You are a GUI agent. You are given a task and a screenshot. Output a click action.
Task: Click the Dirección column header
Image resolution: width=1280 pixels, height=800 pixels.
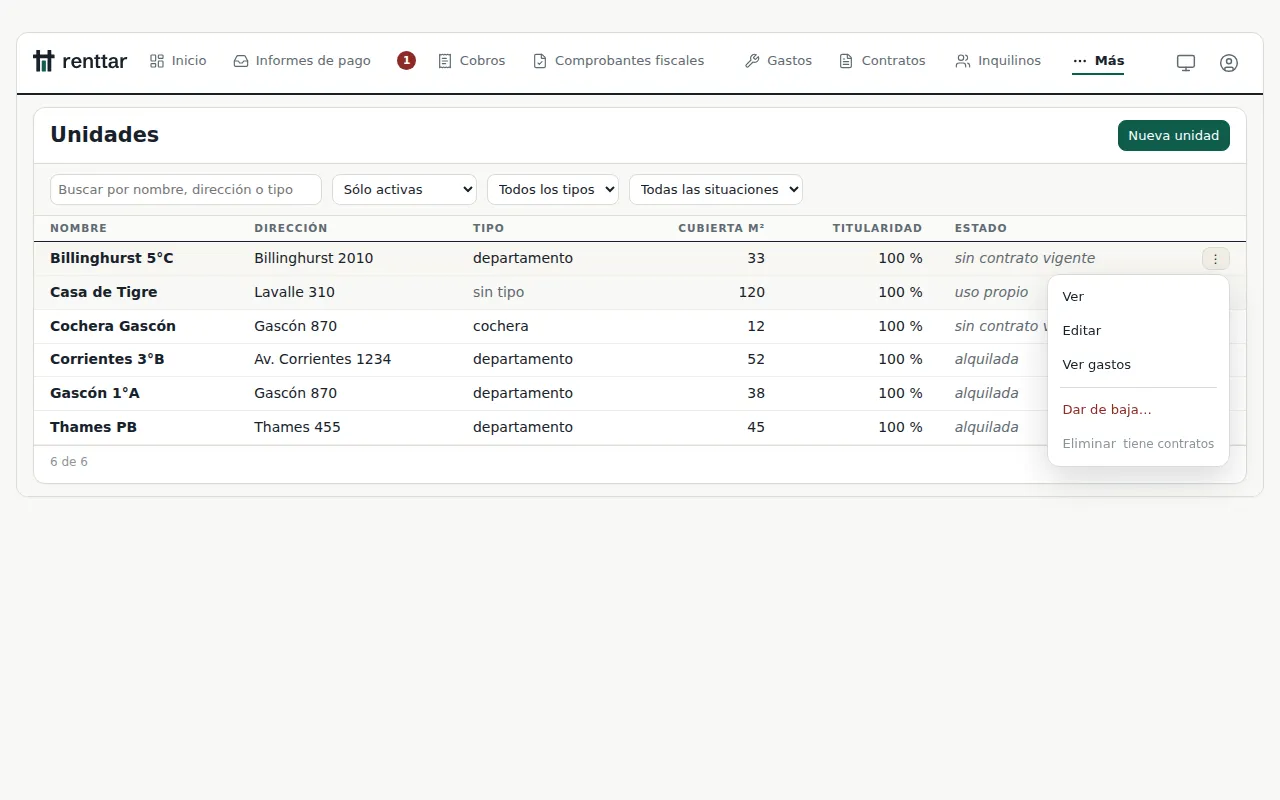[x=291, y=228]
